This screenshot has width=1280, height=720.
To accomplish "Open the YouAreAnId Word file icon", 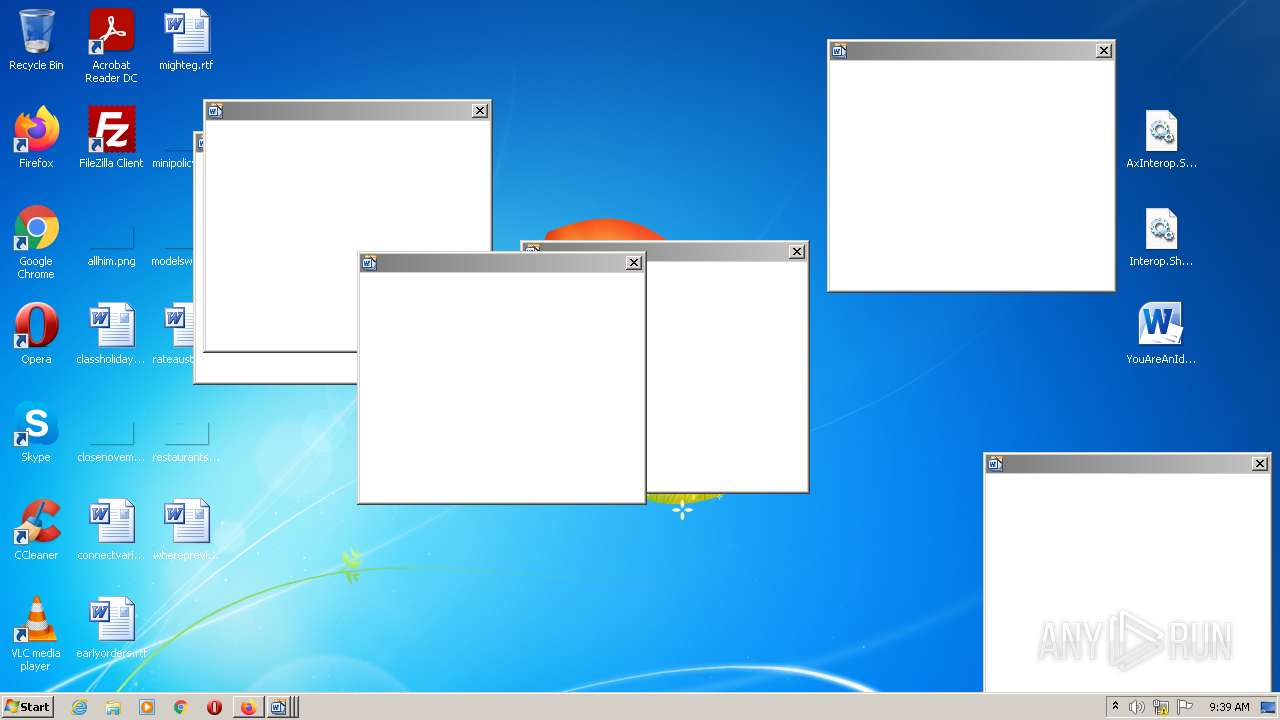I will point(1161,334).
